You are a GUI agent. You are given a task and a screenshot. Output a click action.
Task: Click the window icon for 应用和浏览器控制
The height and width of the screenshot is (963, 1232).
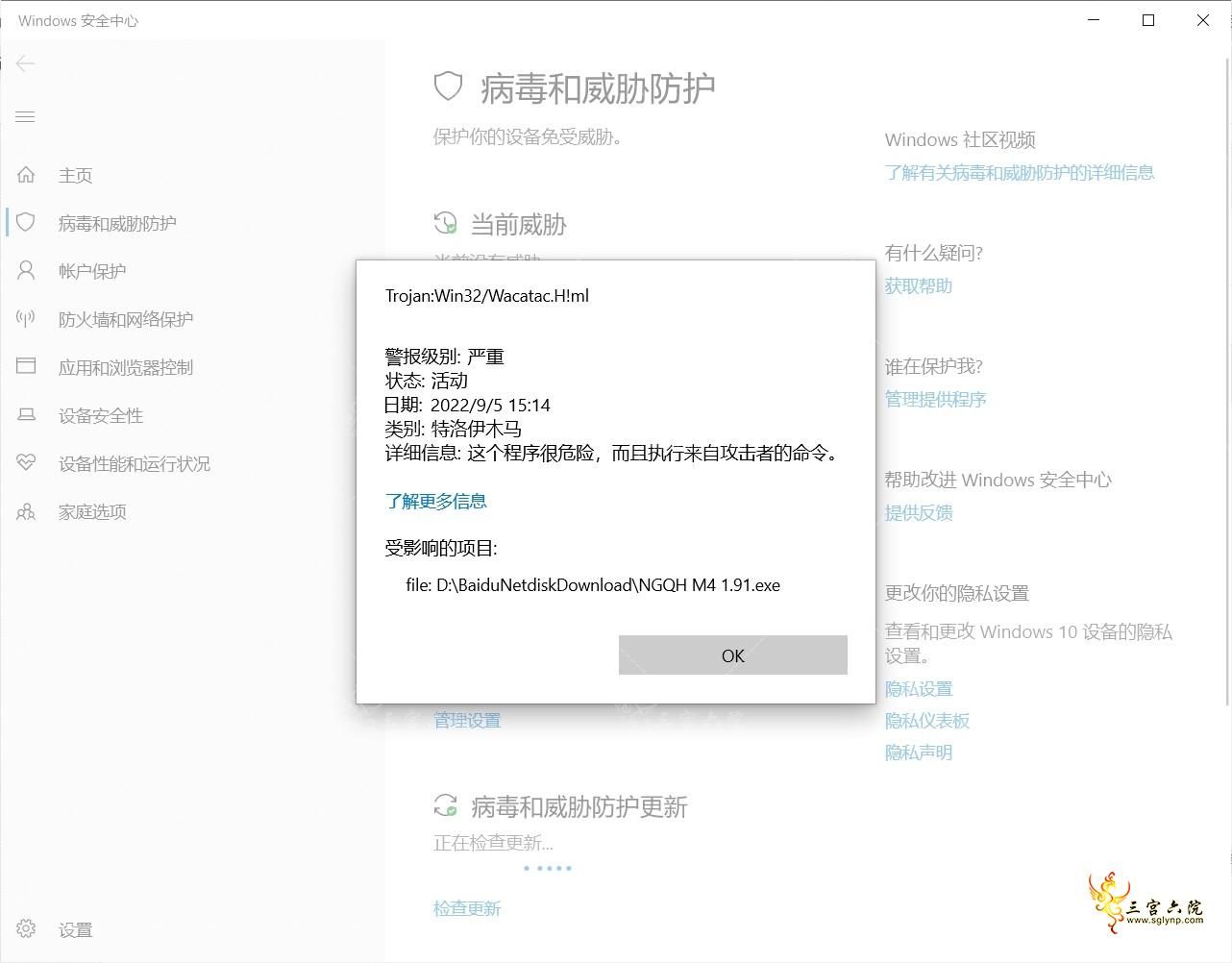point(26,366)
